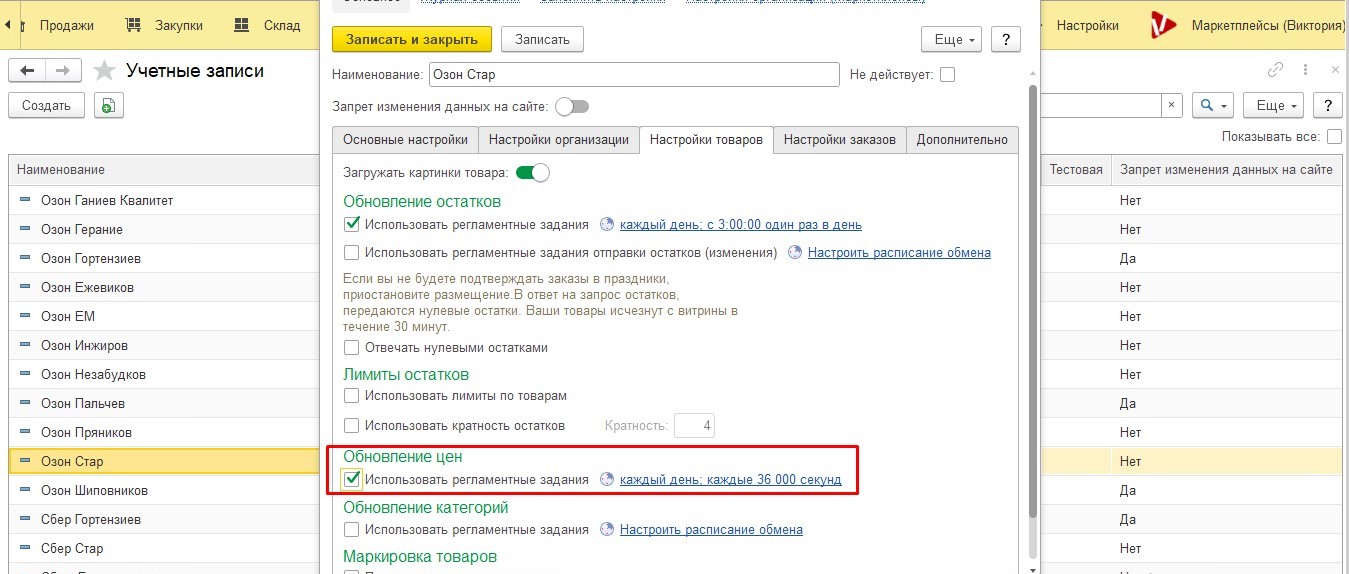Open the Еще dropdown in the list form
The image size is (1349, 574).
pos(1274,105)
